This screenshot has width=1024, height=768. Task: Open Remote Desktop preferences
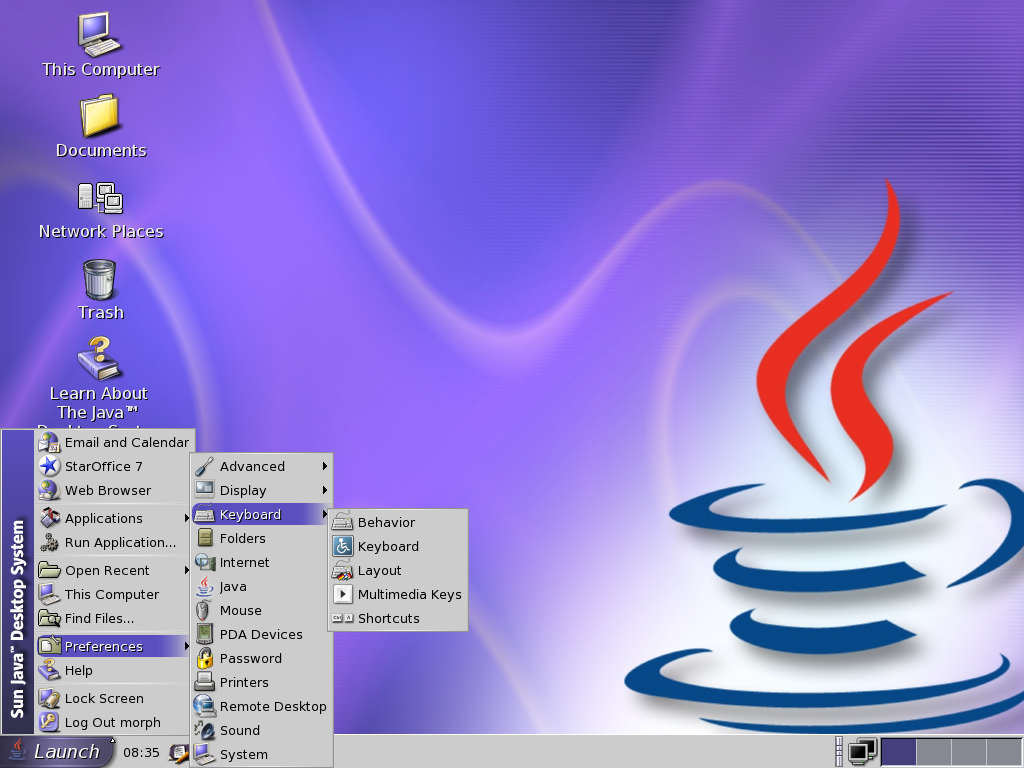[261, 707]
